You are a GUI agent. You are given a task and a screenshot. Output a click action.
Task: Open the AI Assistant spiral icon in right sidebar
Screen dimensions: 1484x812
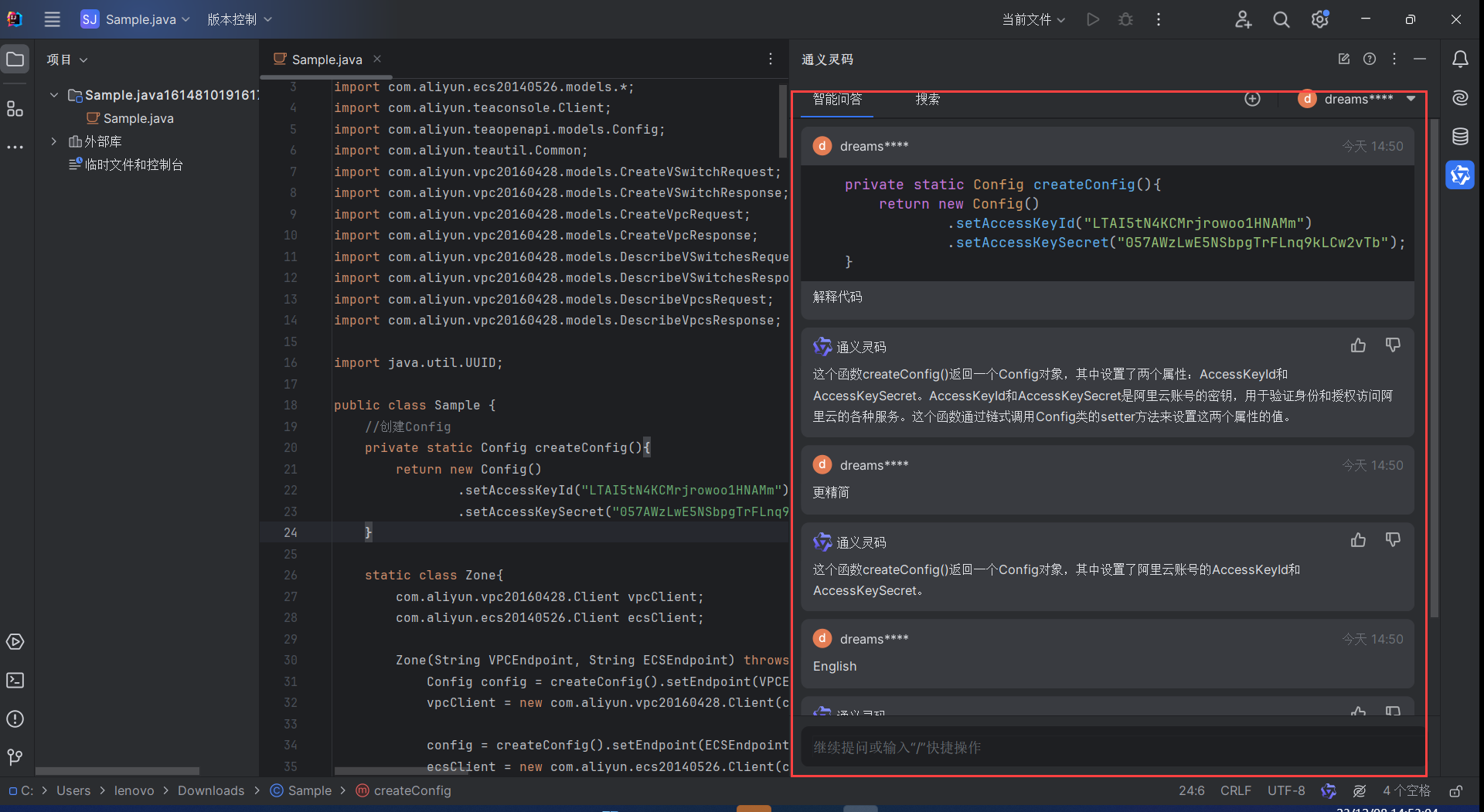[1460, 98]
